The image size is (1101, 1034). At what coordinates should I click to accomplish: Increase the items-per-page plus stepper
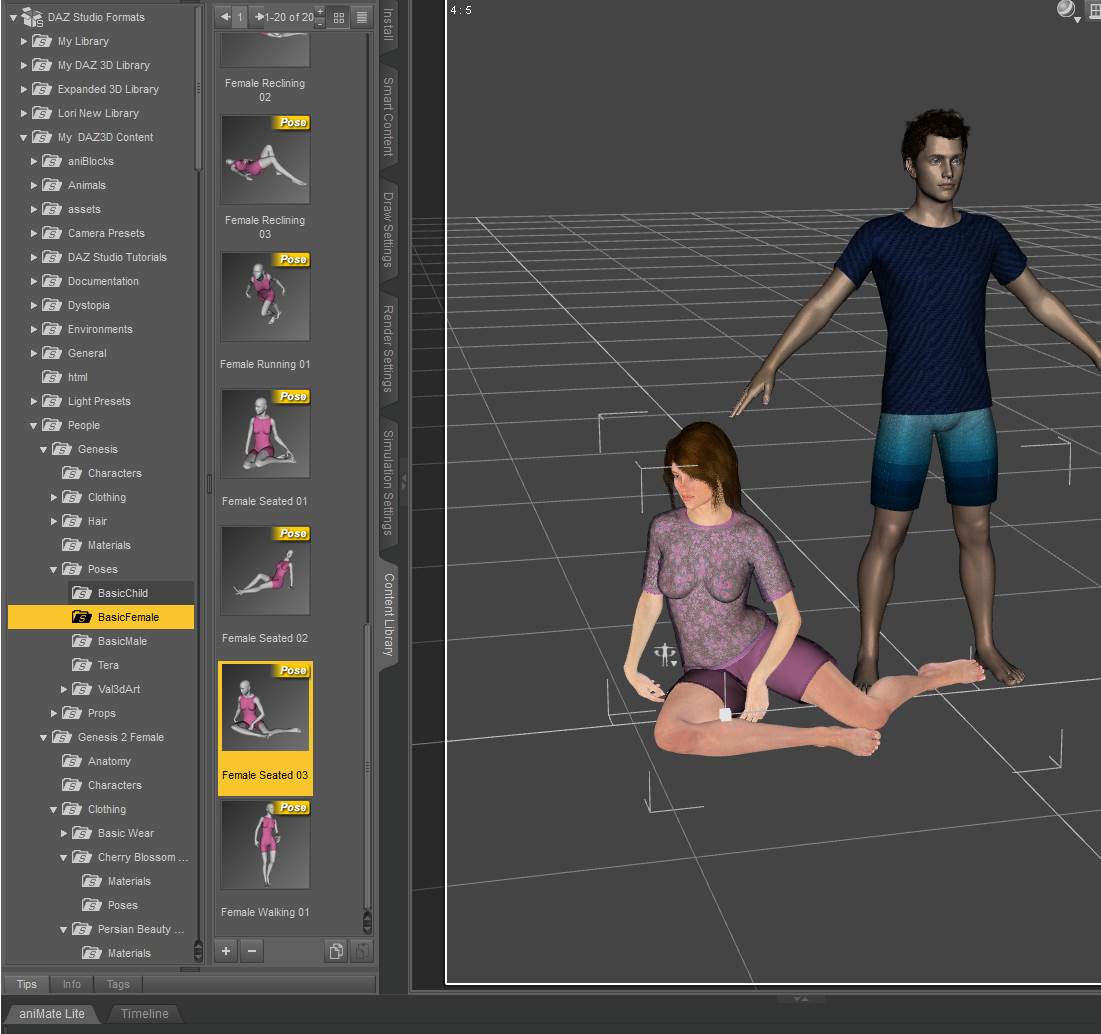tap(320, 11)
